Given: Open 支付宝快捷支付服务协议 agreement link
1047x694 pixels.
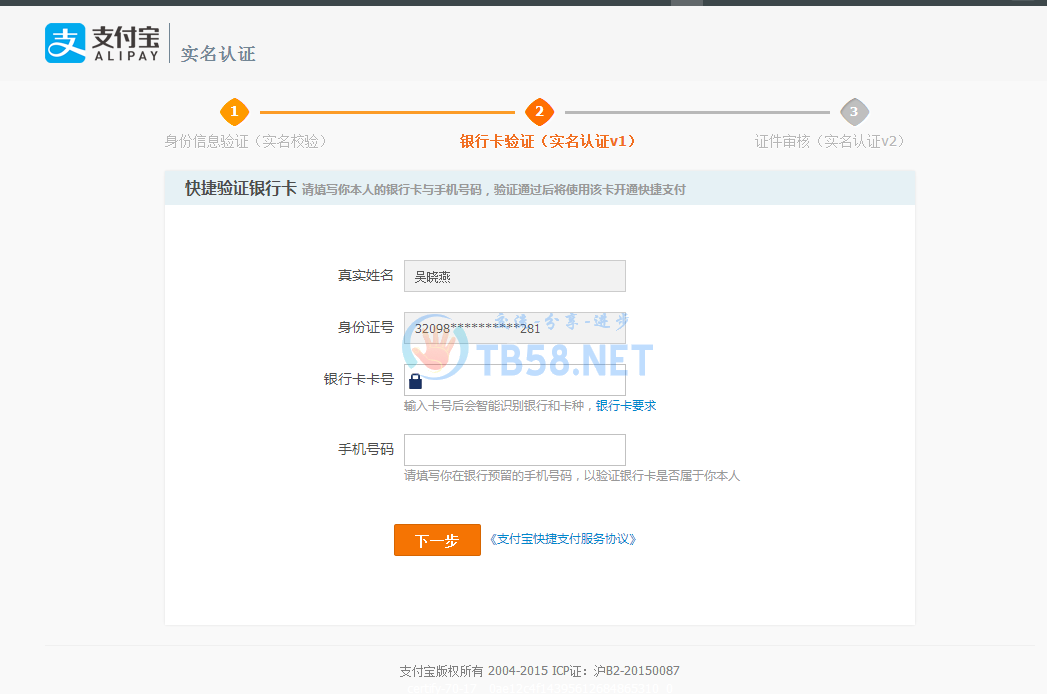Looking at the screenshot, I should (x=563, y=539).
